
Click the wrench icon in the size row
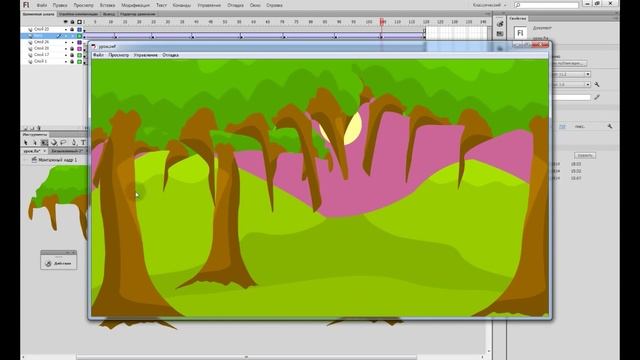tap(610, 127)
